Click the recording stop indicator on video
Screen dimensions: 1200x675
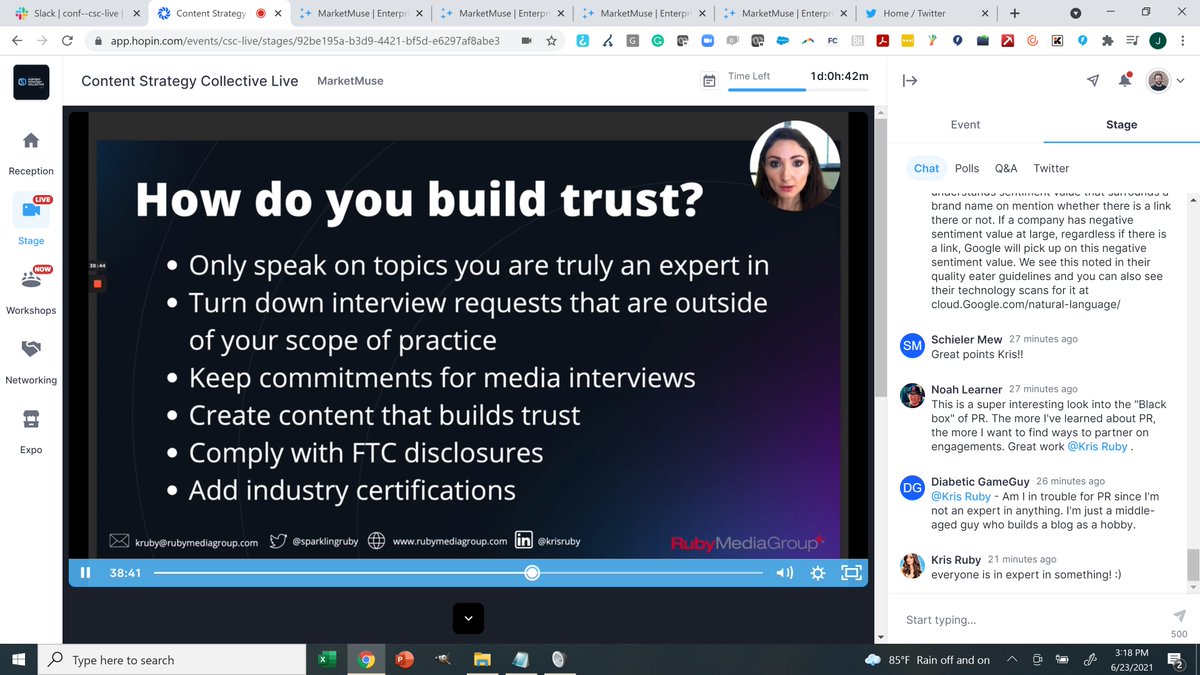(x=97, y=284)
